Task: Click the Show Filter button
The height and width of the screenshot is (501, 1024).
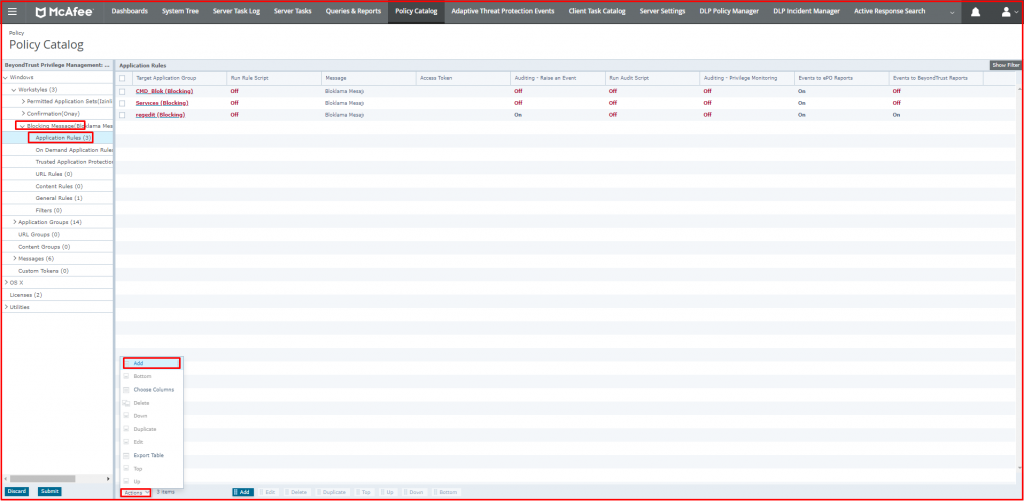Action: click(x=1005, y=65)
